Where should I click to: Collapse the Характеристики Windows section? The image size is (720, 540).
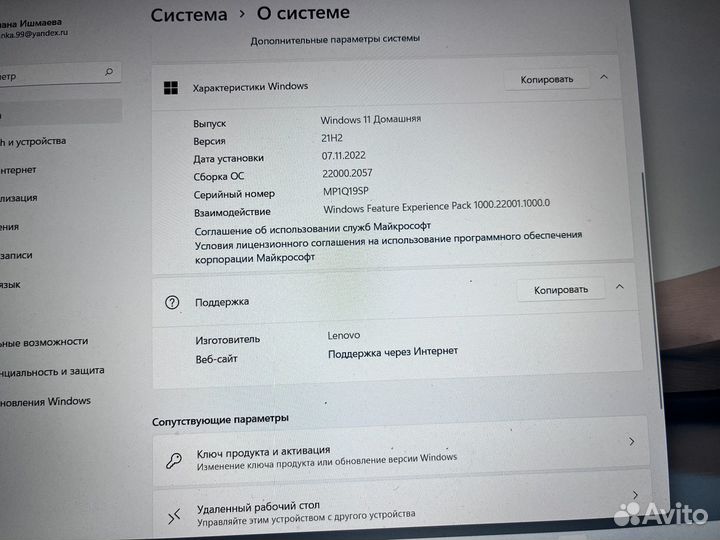pos(604,77)
